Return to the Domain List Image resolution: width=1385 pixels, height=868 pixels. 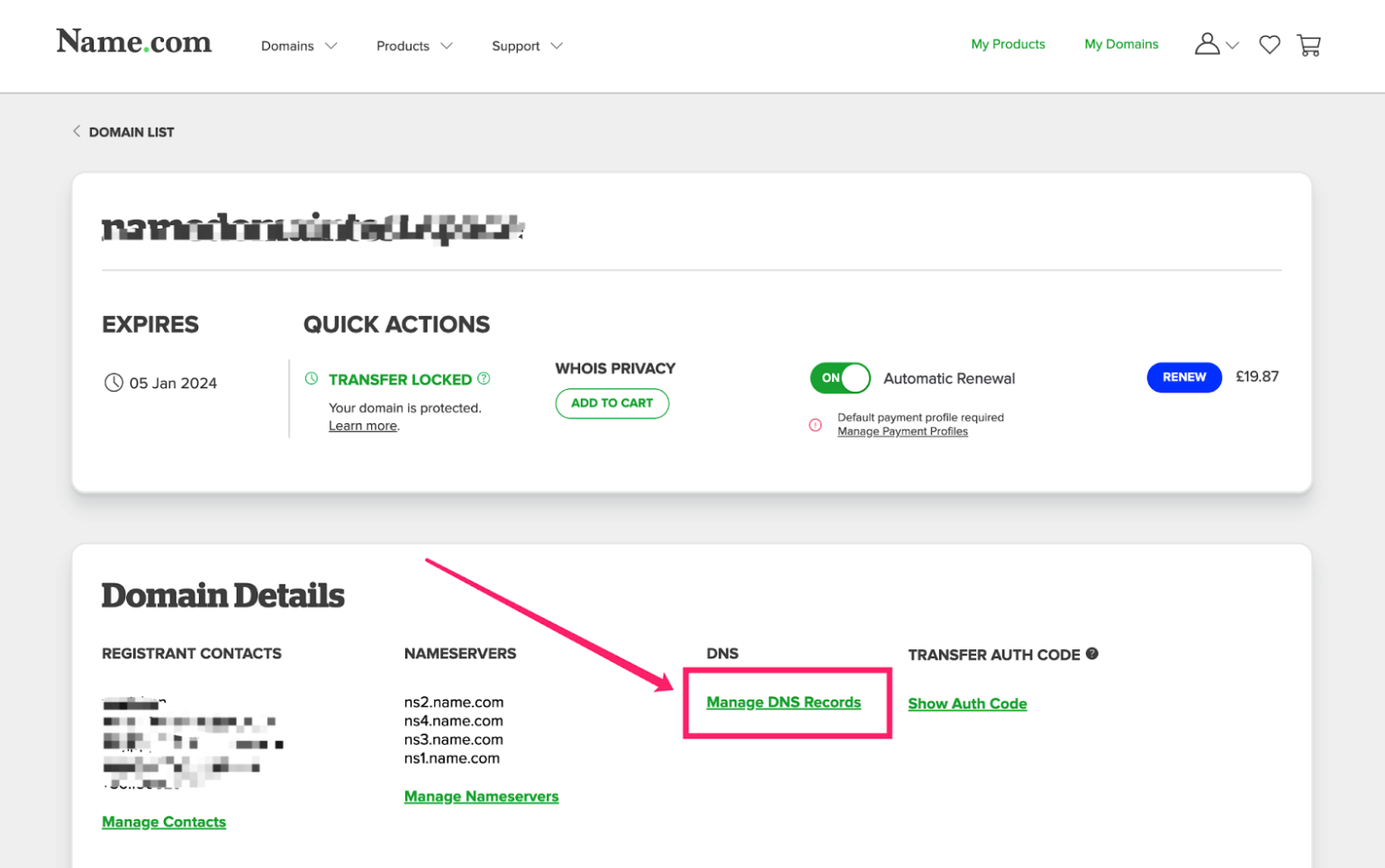[x=131, y=131]
